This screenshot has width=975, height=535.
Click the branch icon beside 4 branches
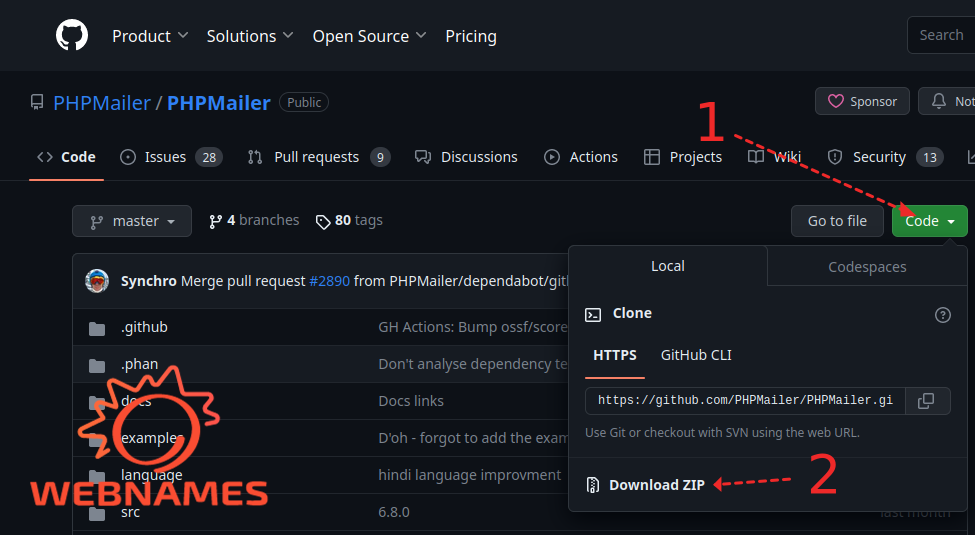216,222
